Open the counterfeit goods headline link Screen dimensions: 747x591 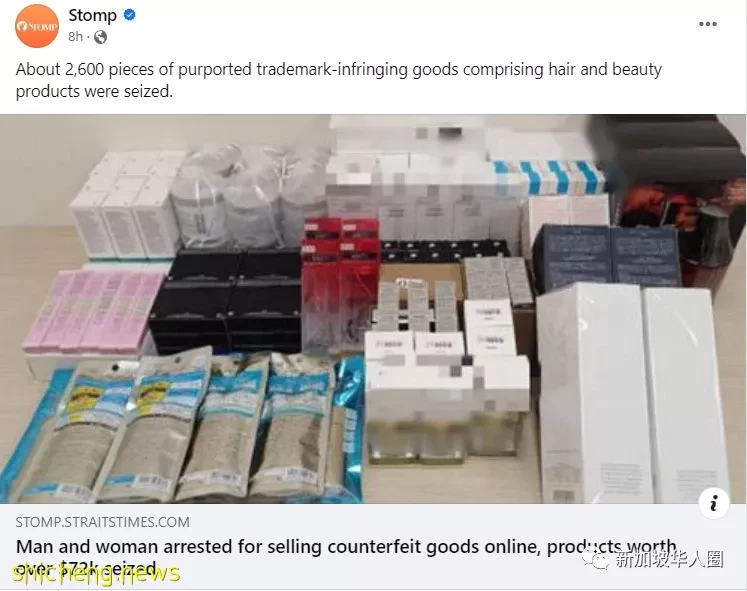pos(346,556)
